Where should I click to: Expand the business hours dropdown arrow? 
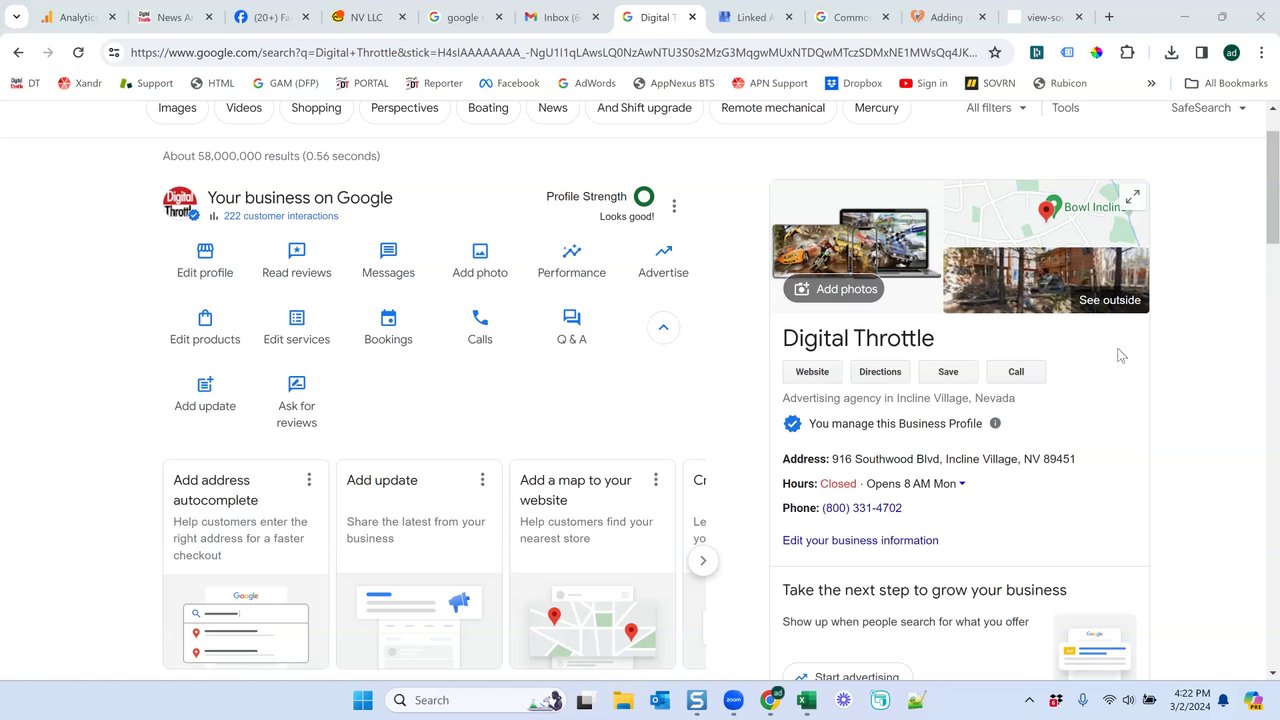962,484
